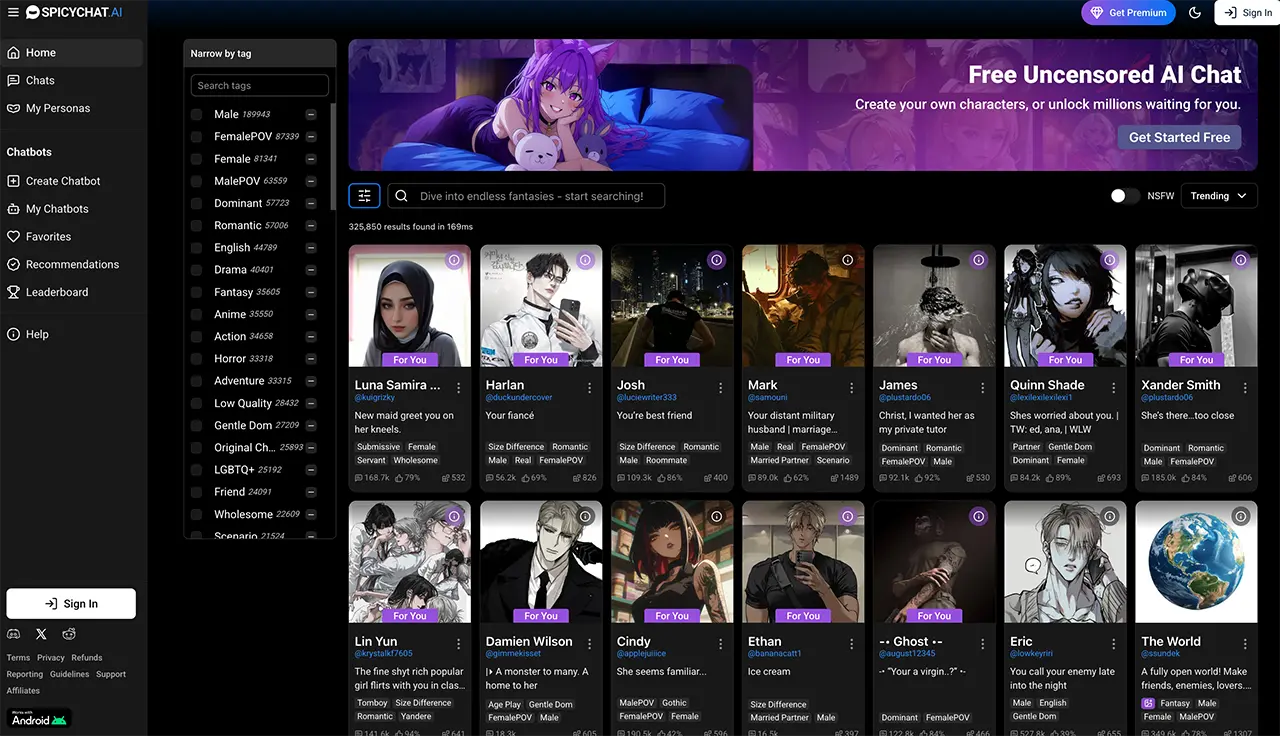Image resolution: width=1280 pixels, height=736 pixels.
Task: Check the Fantasy tag checkbox
Action: coord(197,292)
